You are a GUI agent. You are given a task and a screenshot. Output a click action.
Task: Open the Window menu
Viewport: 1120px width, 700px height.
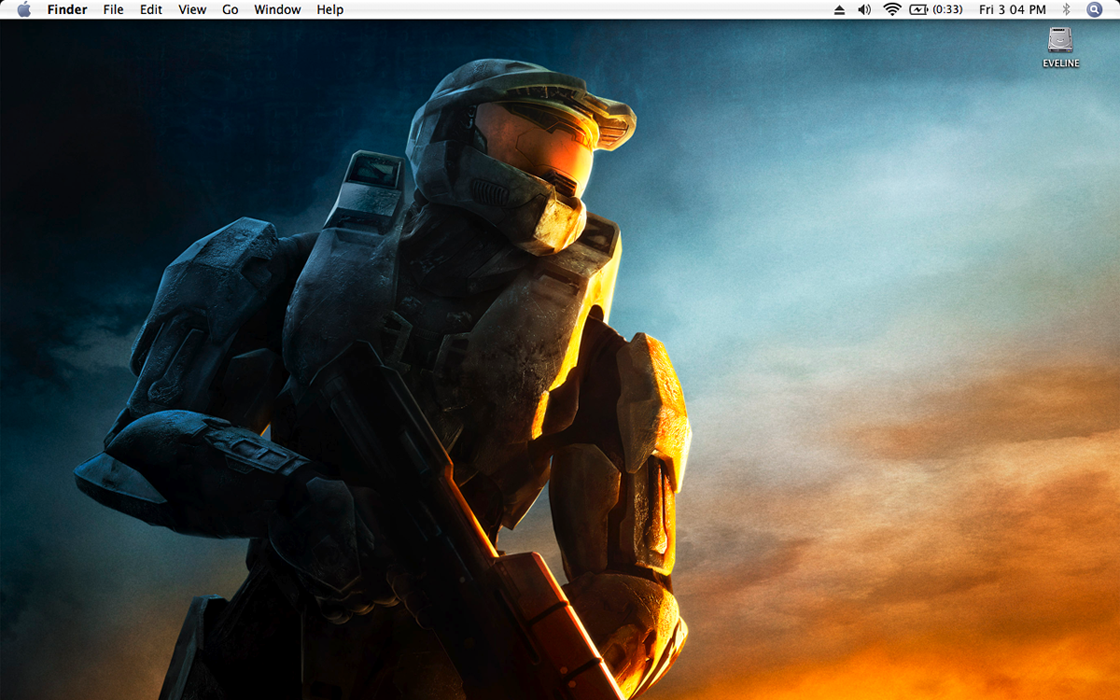click(x=277, y=9)
